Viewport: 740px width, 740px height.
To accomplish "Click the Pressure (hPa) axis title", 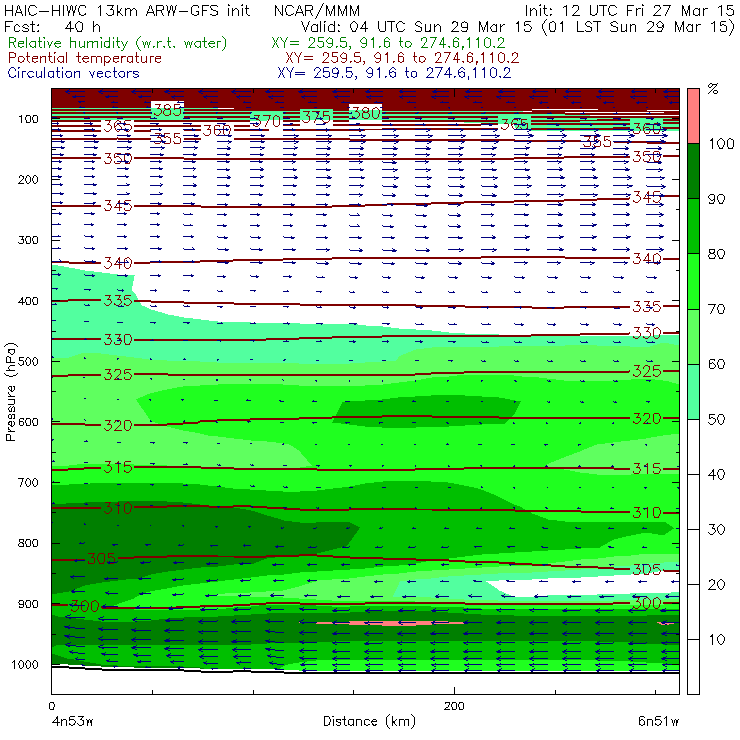I will pyautogui.click(x=10, y=392).
